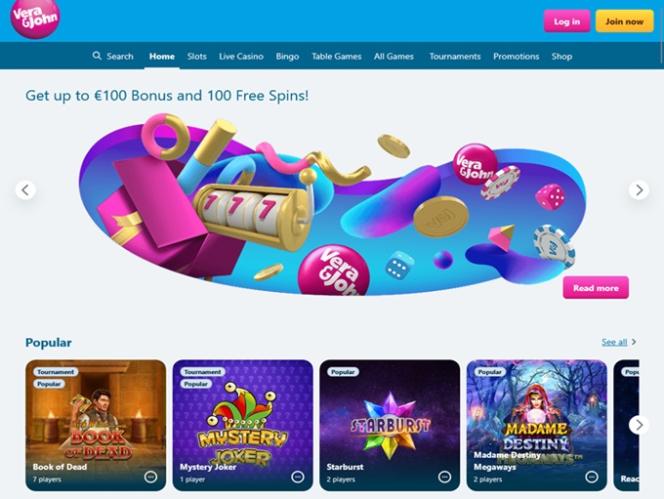Click Read more on bonus banner
The width and height of the screenshot is (664, 499).
(596, 288)
